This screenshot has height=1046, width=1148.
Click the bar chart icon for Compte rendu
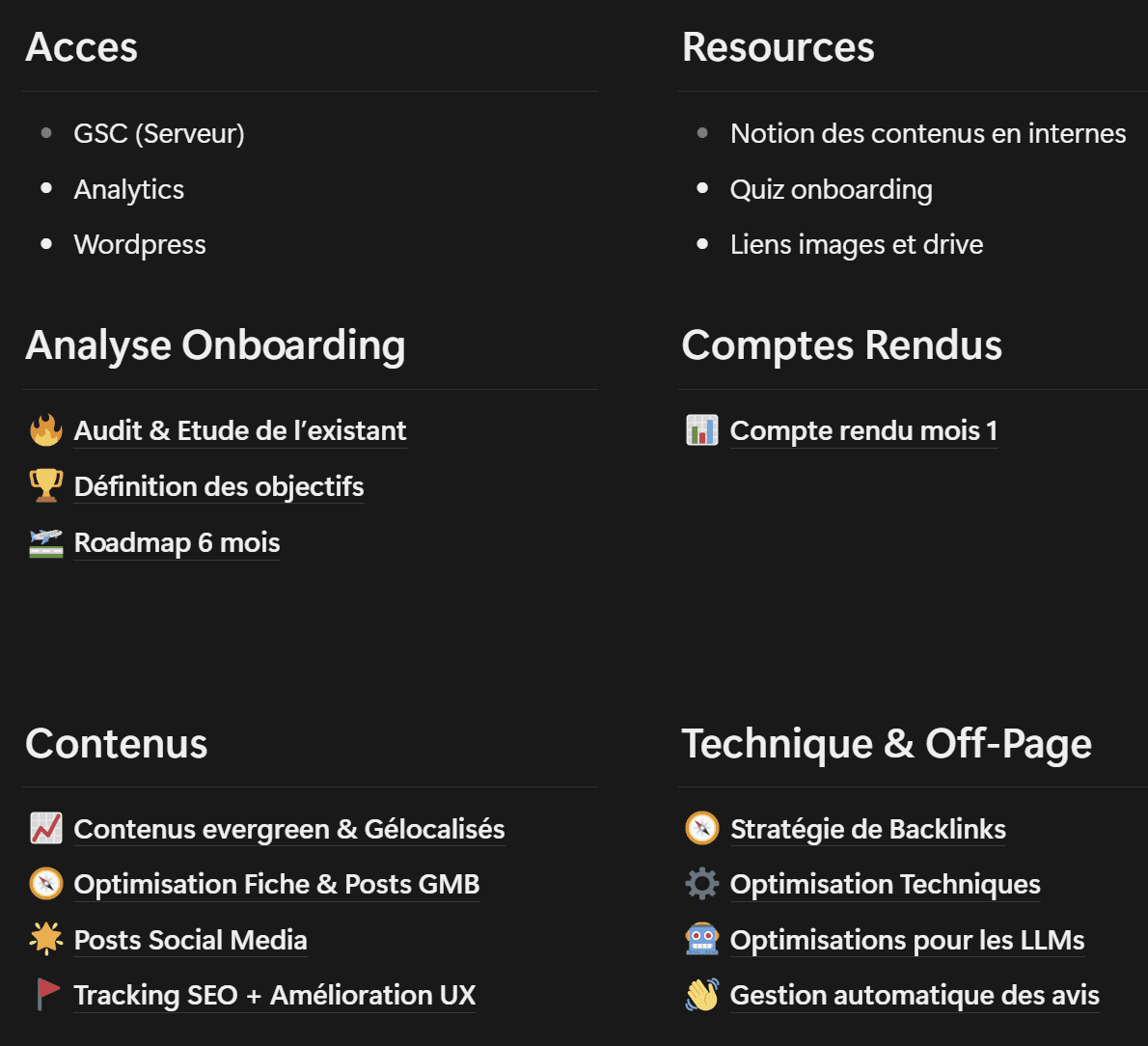pyautogui.click(x=701, y=430)
